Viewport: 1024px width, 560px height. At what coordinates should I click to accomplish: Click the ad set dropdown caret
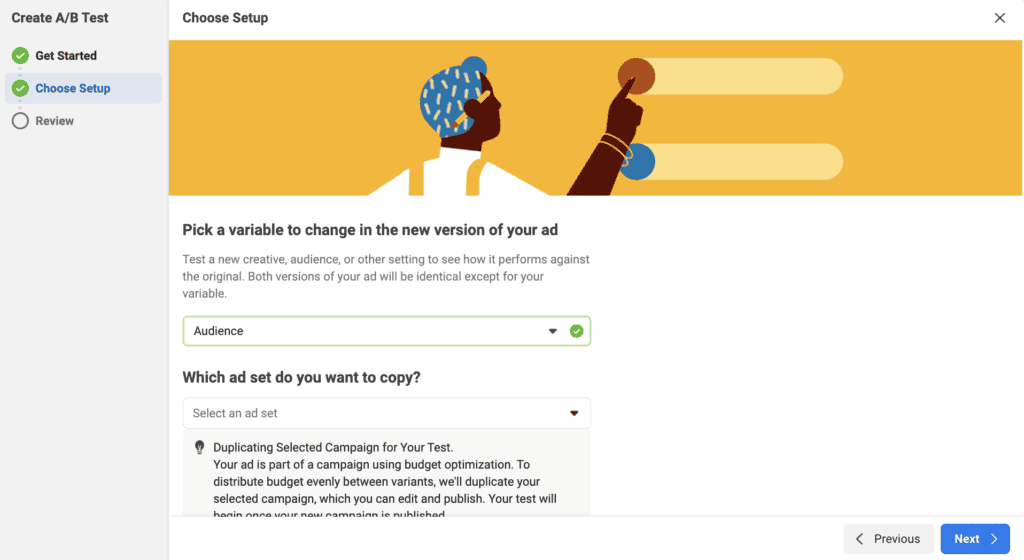point(574,413)
